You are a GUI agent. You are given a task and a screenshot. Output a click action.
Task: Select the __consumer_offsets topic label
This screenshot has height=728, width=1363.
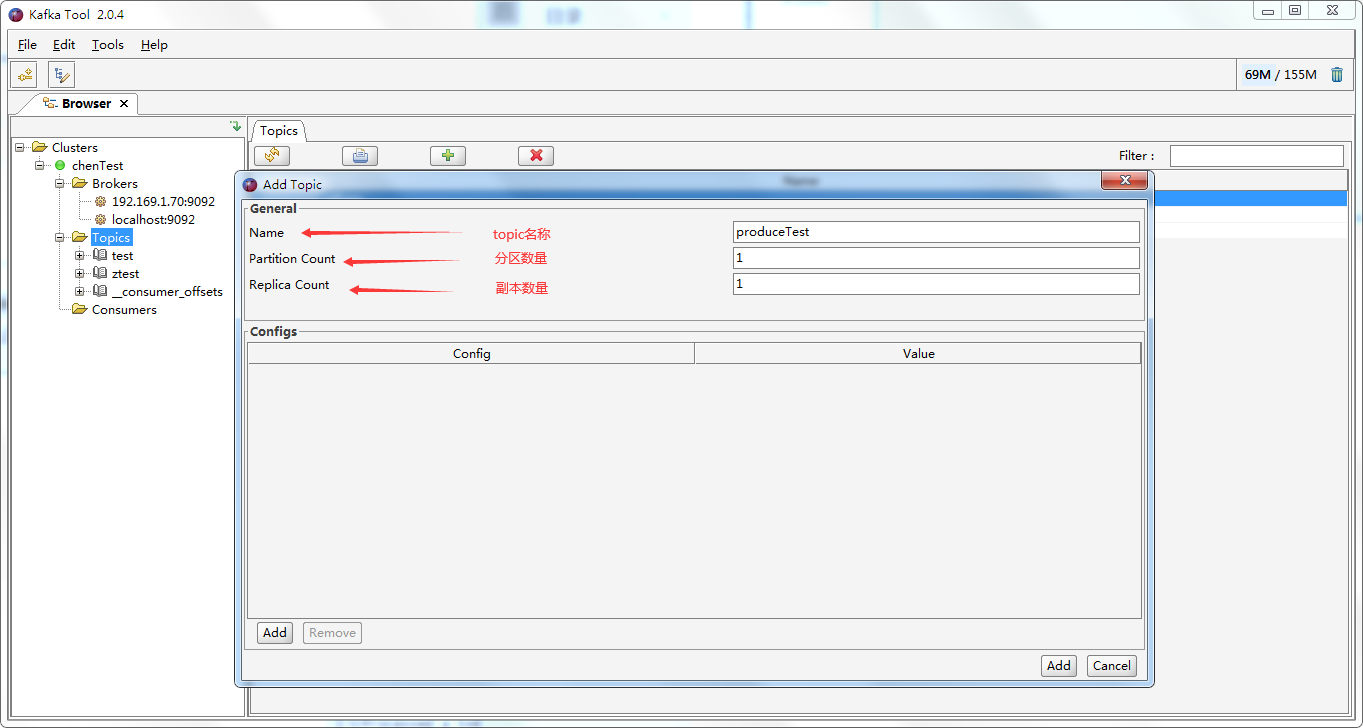167,292
